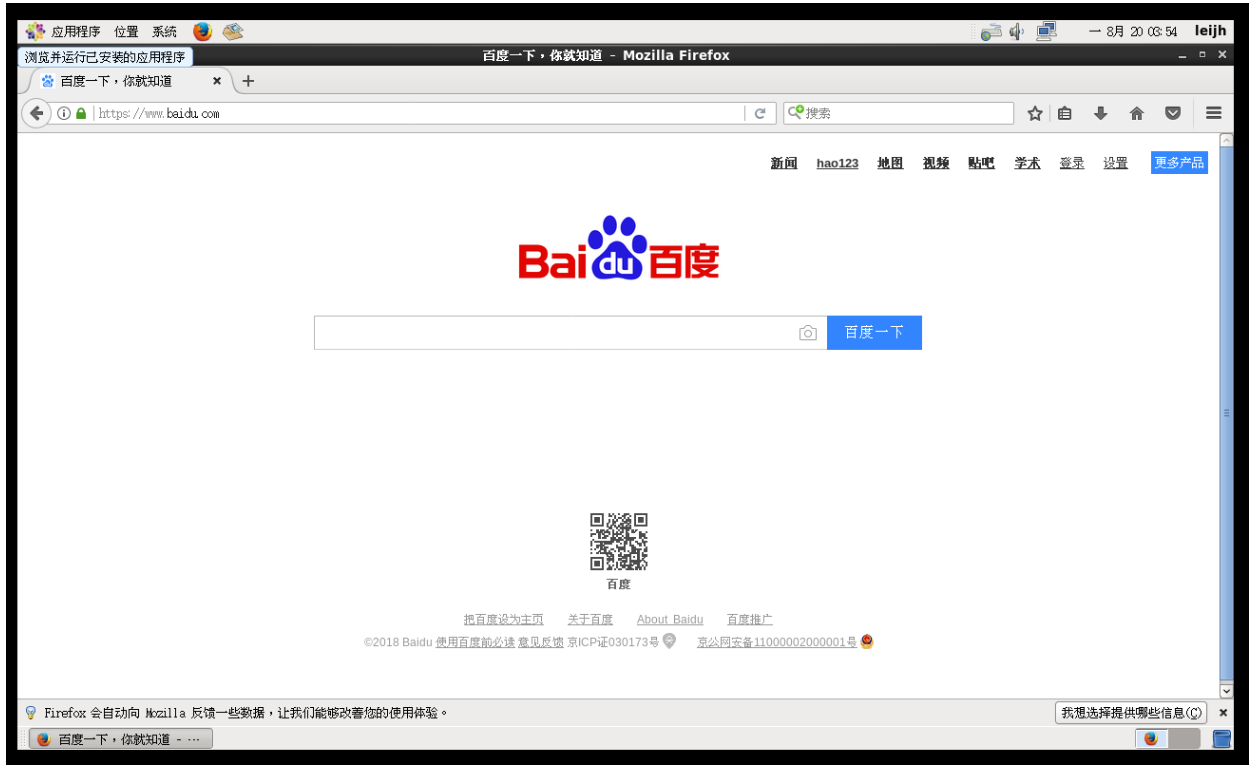
Task: Open the 新闻 link
Action: coord(784,163)
